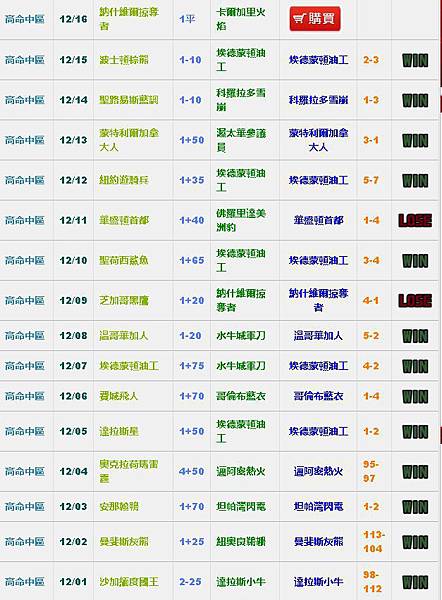Click the score 4-2 in 12/07 row
This screenshot has width=442, height=600.
coord(371,366)
